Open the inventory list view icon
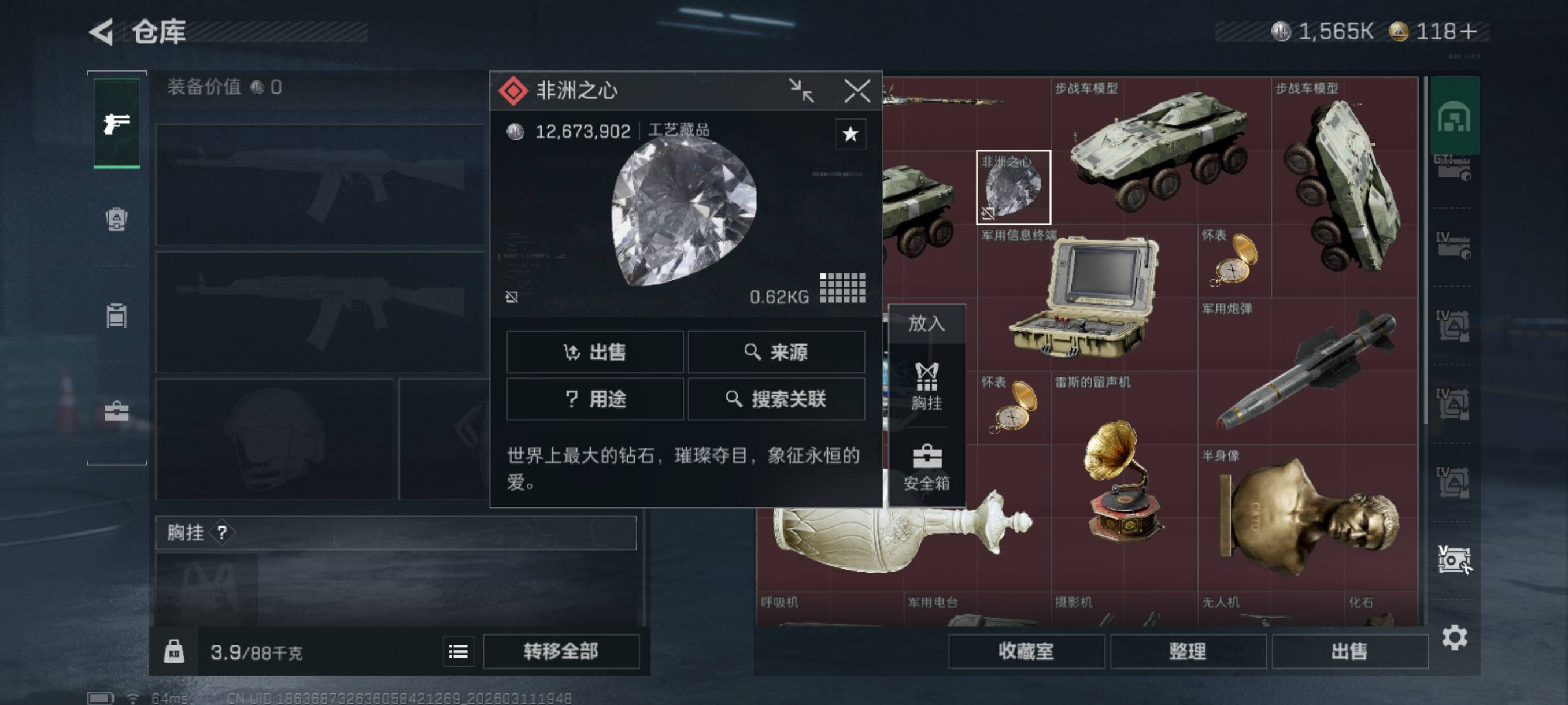Image resolution: width=1568 pixels, height=705 pixels. [x=458, y=651]
